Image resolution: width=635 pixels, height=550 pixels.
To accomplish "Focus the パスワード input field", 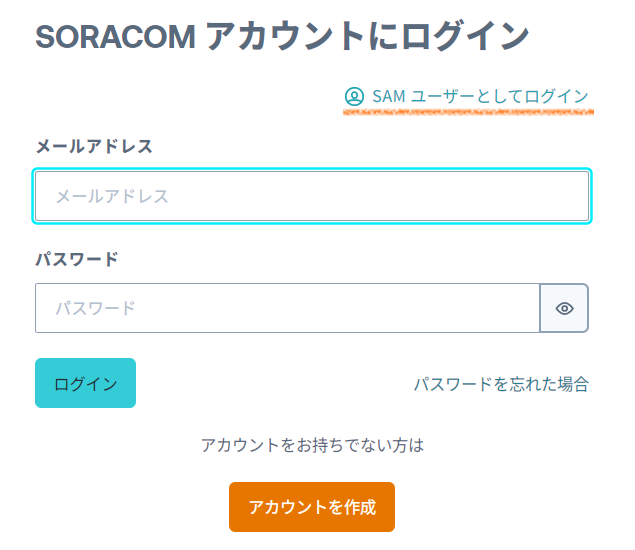I will 288,308.
